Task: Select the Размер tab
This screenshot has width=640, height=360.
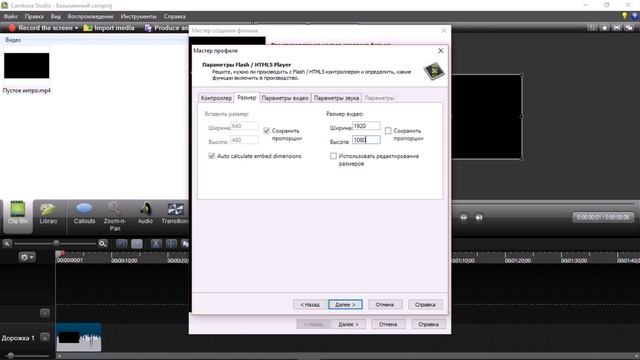Action: (x=247, y=97)
